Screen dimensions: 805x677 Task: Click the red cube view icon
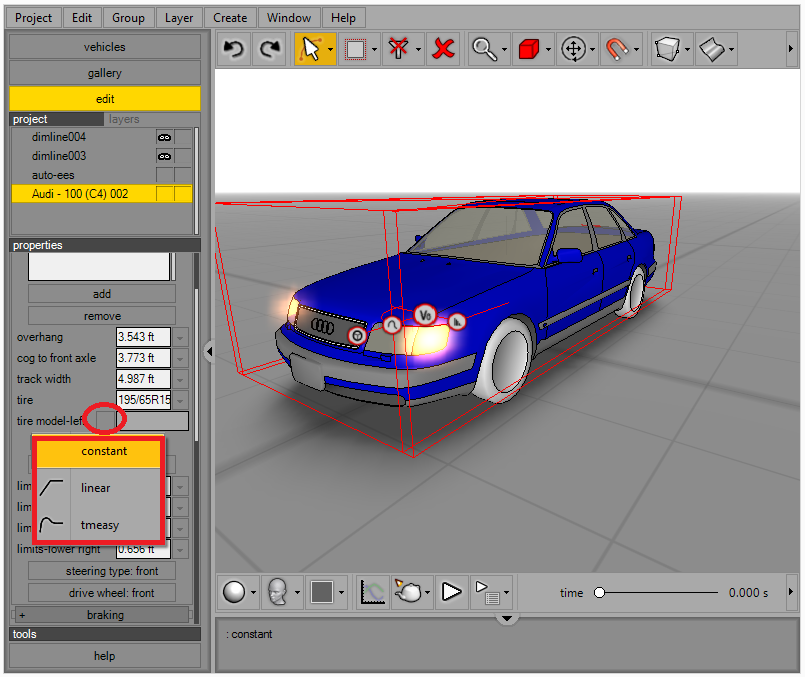(528, 49)
